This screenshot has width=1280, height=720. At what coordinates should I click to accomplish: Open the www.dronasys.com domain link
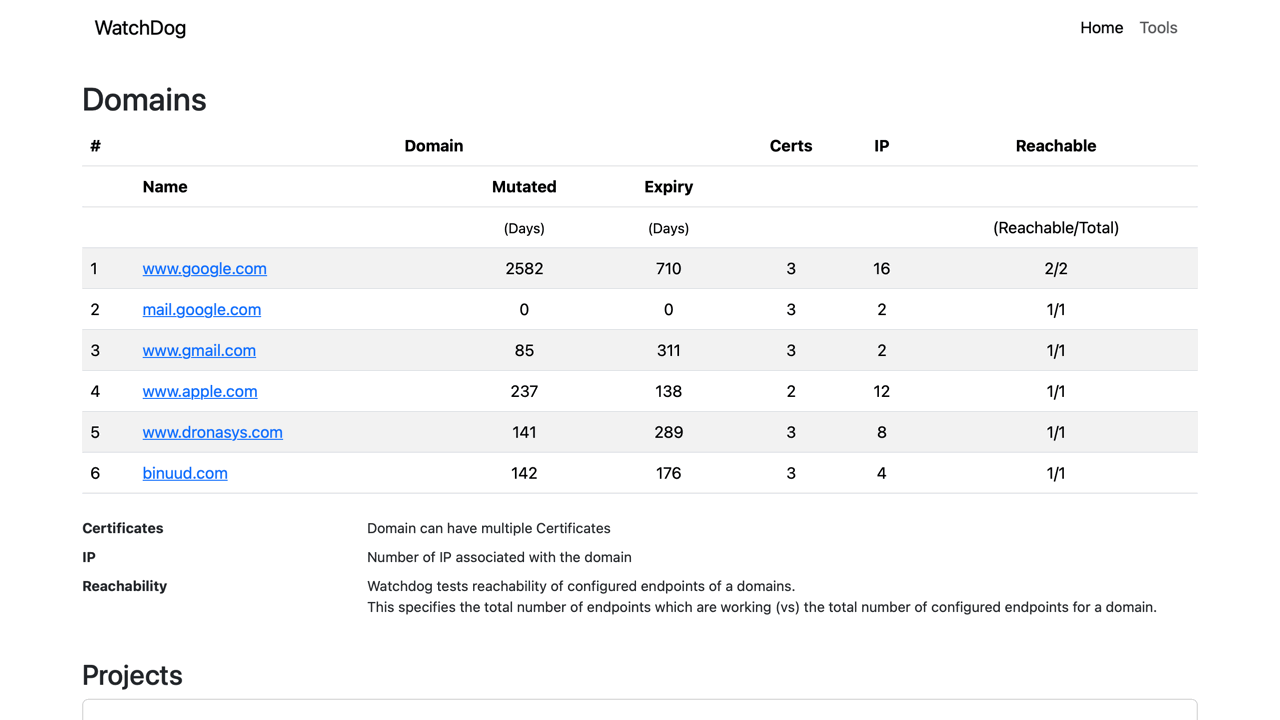coord(212,432)
